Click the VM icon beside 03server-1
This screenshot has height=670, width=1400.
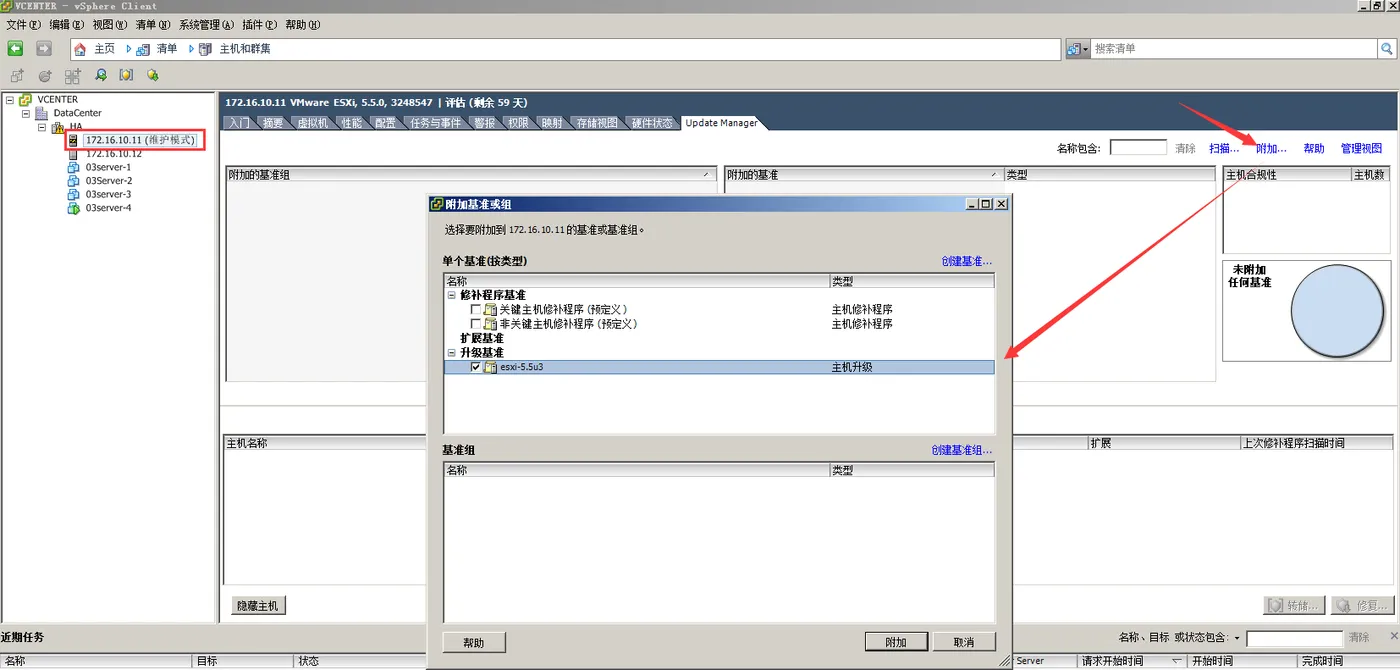pyautogui.click(x=73, y=168)
